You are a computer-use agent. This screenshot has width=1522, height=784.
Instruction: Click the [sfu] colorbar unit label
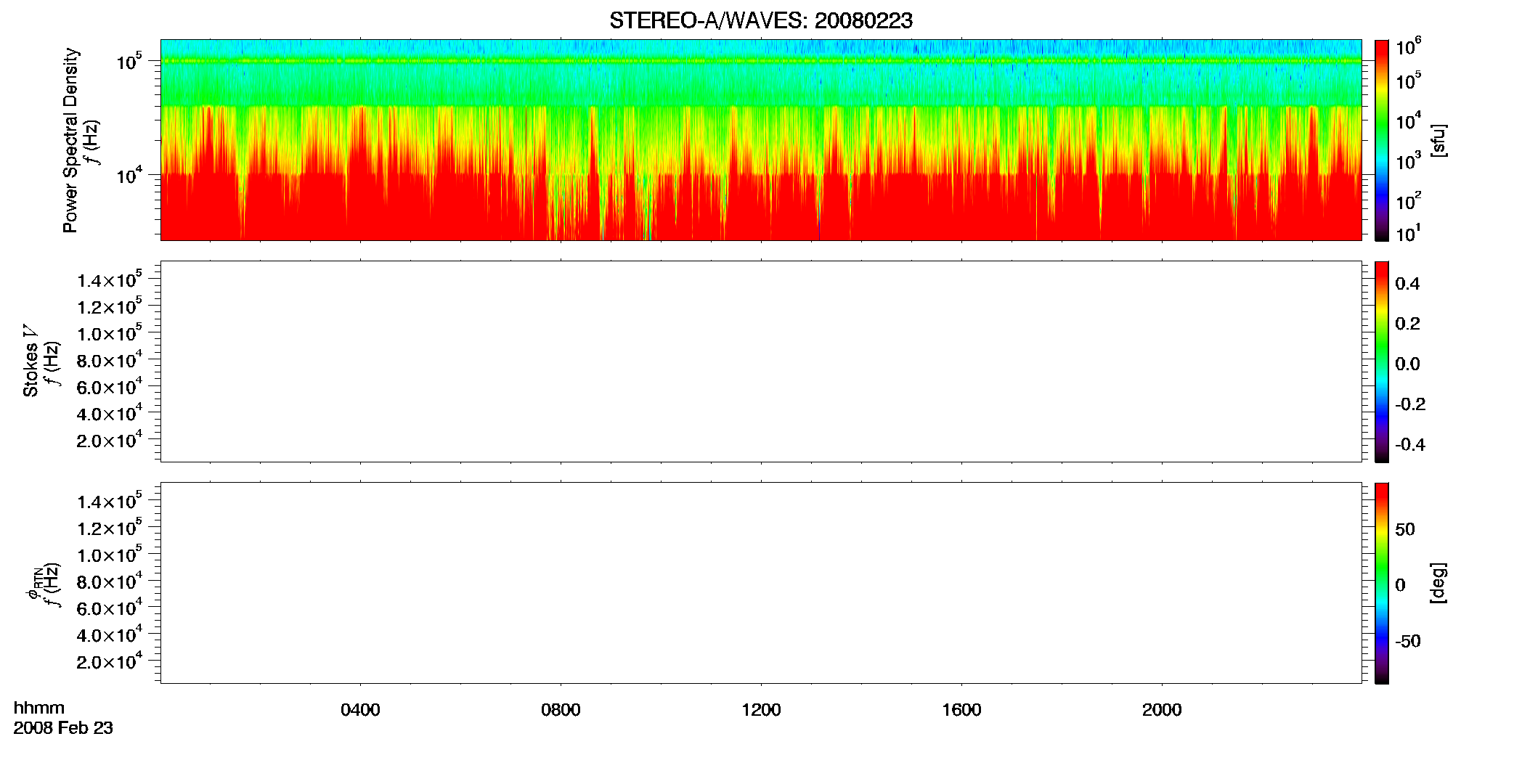tap(1438, 140)
